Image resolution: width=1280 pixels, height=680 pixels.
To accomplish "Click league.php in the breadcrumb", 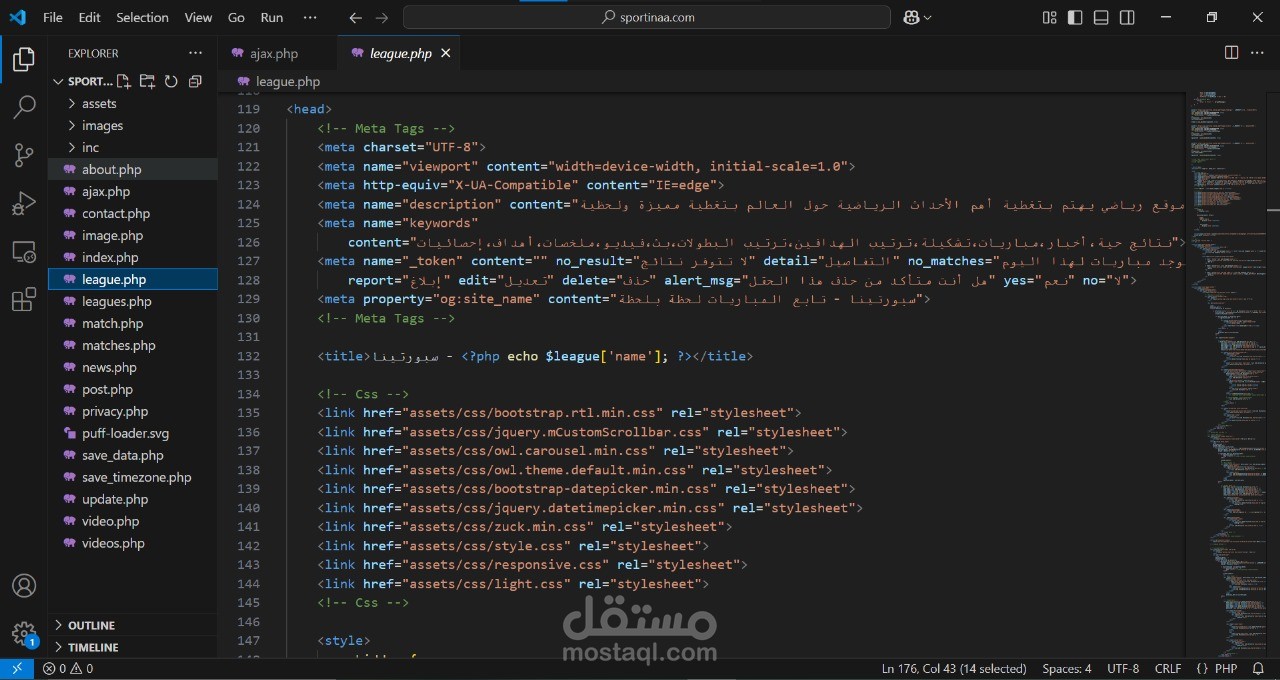I will 288,81.
